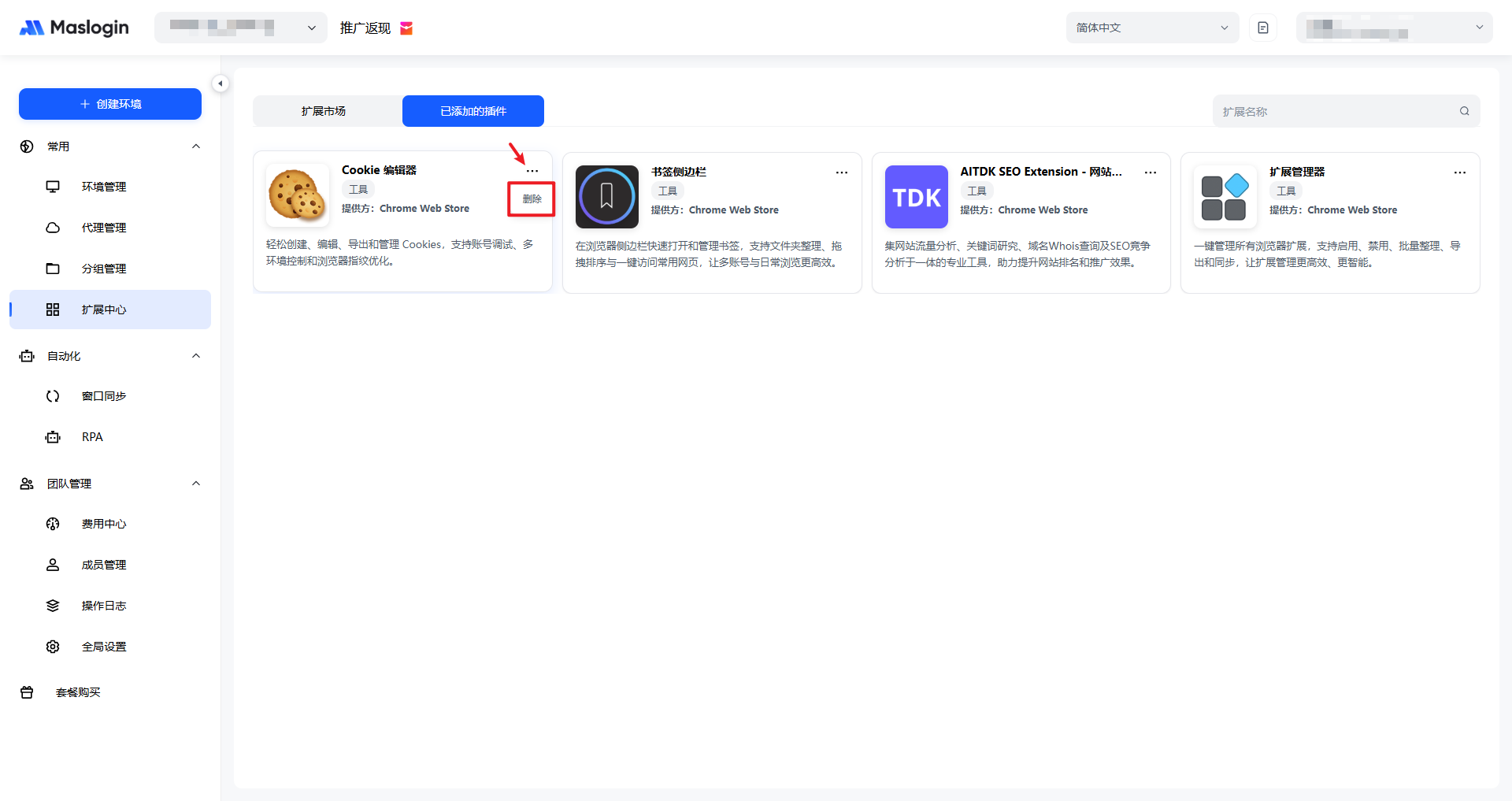1512x801 pixels.
Task: Click 删除 to remove Cookie 编辑器
Action: 532,199
